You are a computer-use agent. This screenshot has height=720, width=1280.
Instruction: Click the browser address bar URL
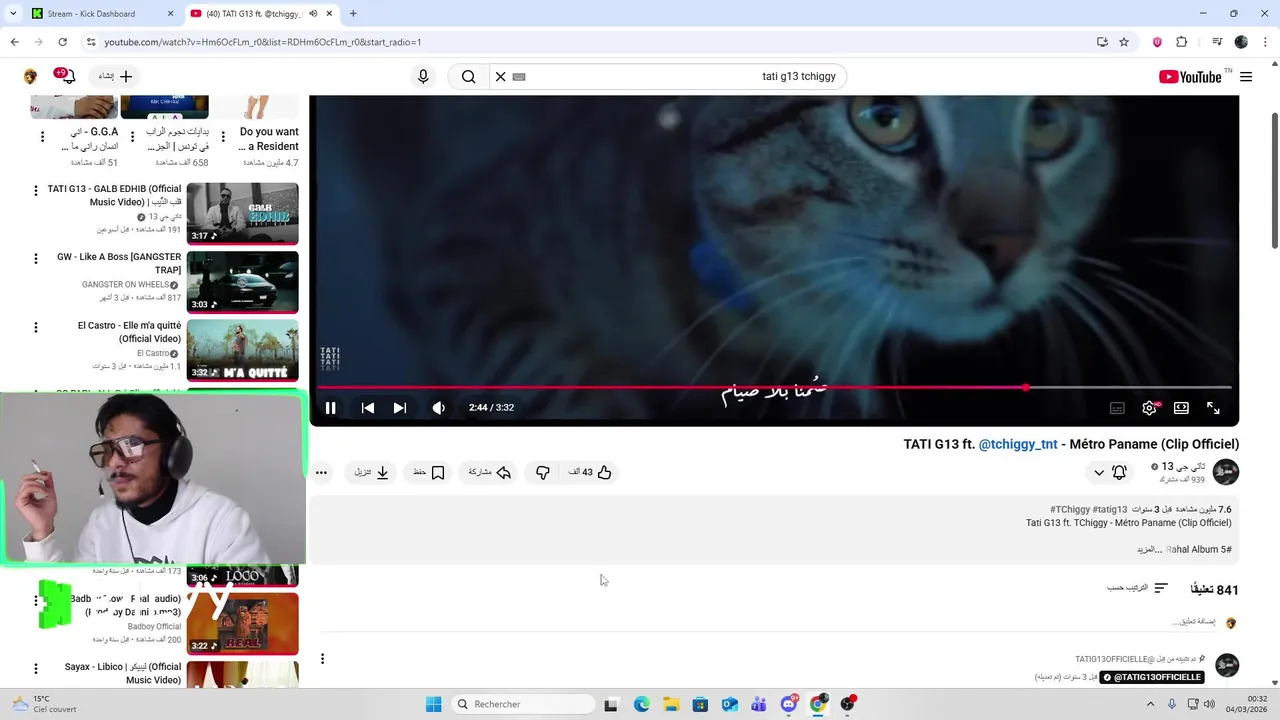(x=263, y=42)
